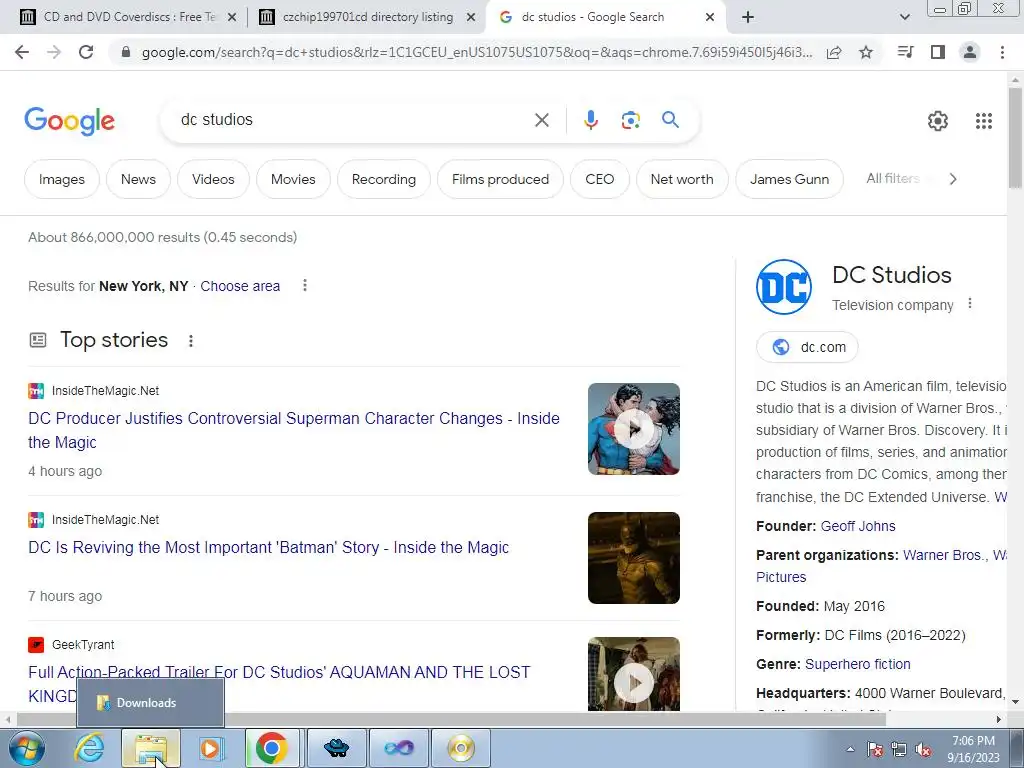Click the network tray icon
Screen dimensions: 1024x768
coord(899,750)
